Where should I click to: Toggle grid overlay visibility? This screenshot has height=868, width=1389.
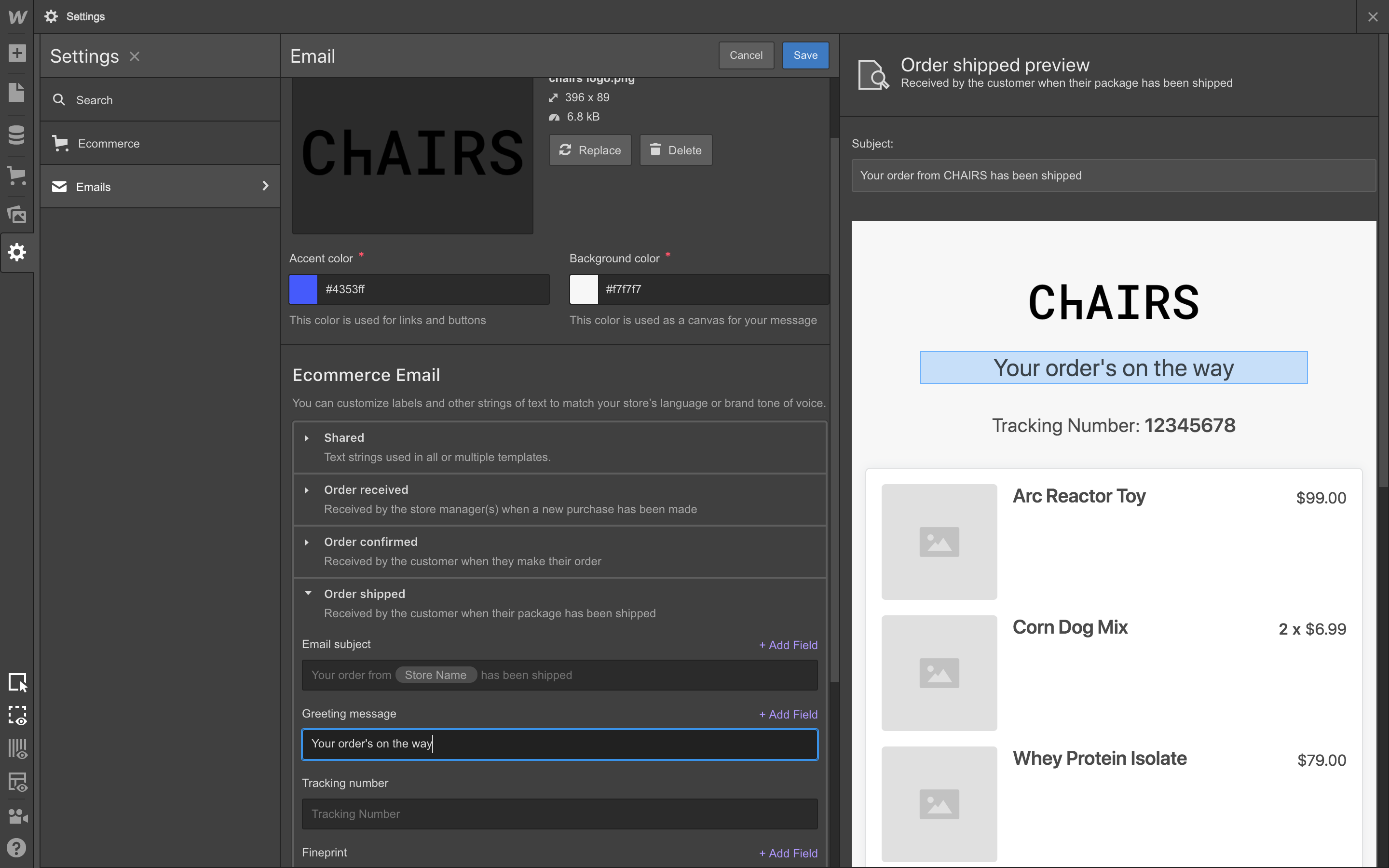(x=17, y=748)
